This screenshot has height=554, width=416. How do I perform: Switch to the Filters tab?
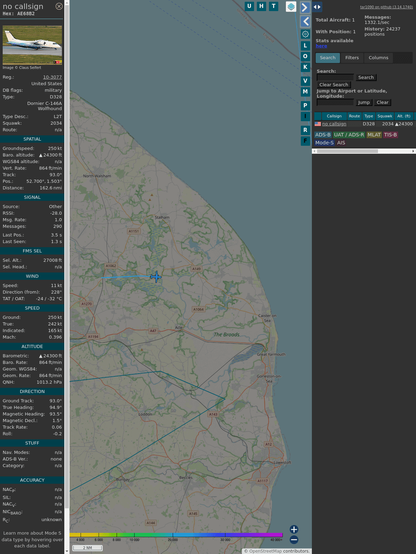tap(352, 58)
